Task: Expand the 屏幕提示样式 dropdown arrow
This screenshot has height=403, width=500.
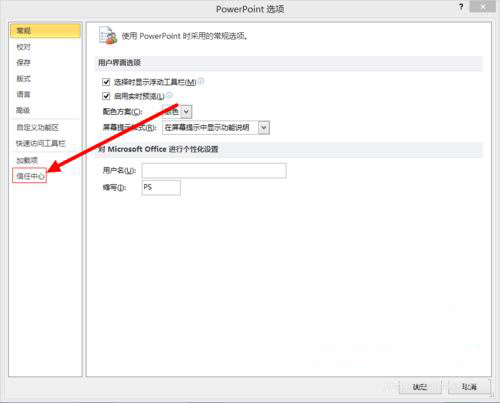Action: pos(264,128)
